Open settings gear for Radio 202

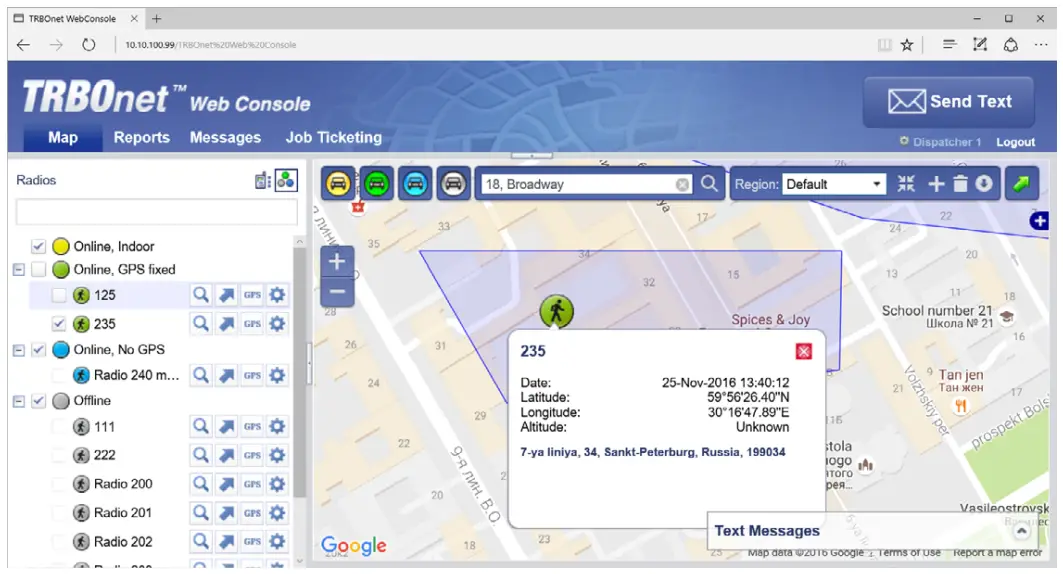pos(277,541)
